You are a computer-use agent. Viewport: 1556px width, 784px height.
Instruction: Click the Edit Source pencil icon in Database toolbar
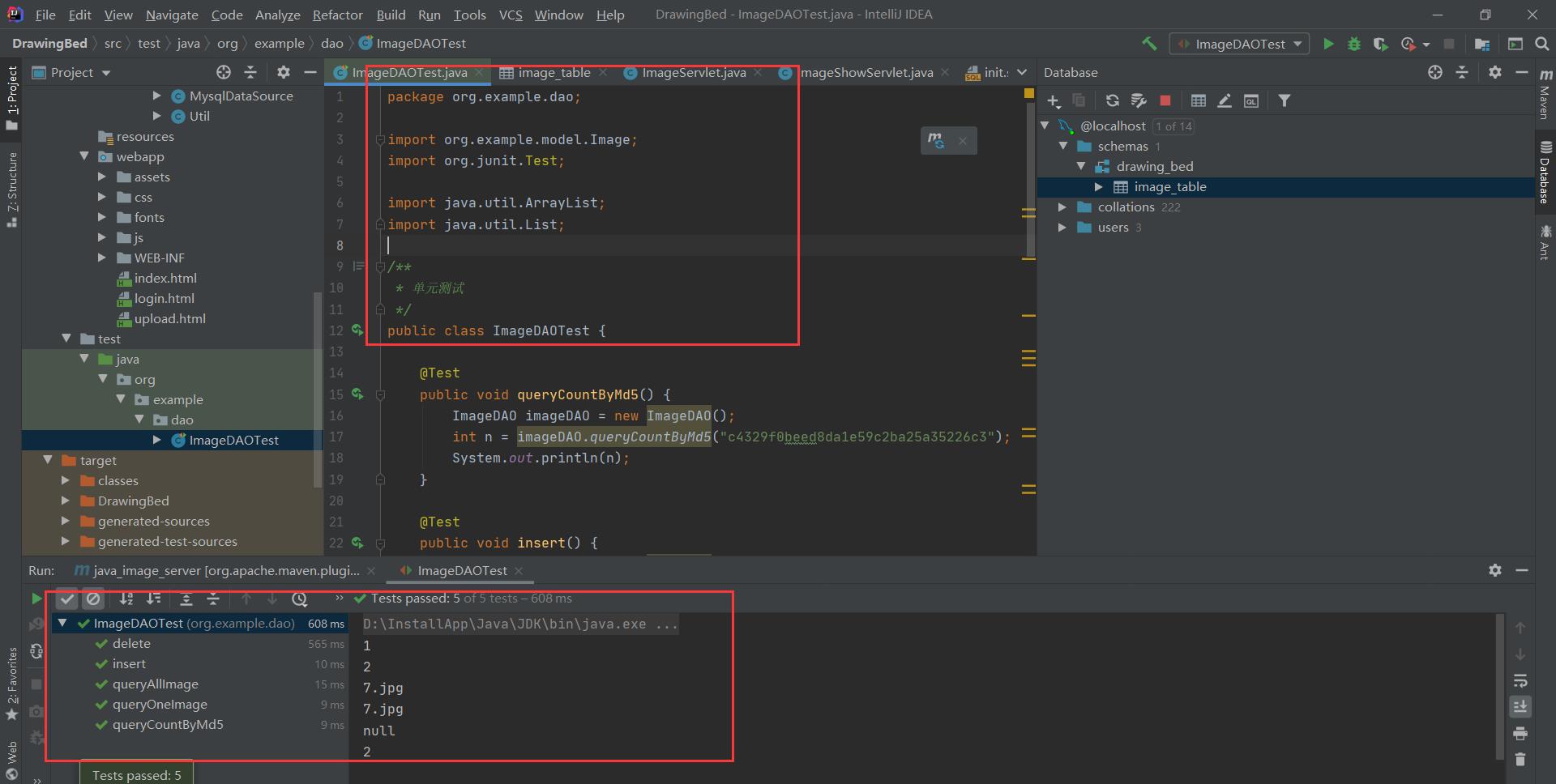1225,100
